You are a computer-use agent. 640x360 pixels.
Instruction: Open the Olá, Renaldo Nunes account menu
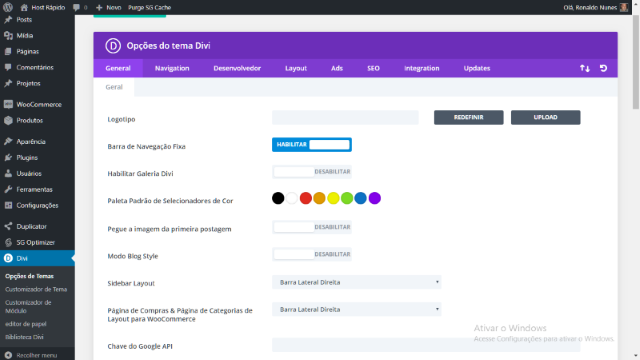(x=596, y=7)
